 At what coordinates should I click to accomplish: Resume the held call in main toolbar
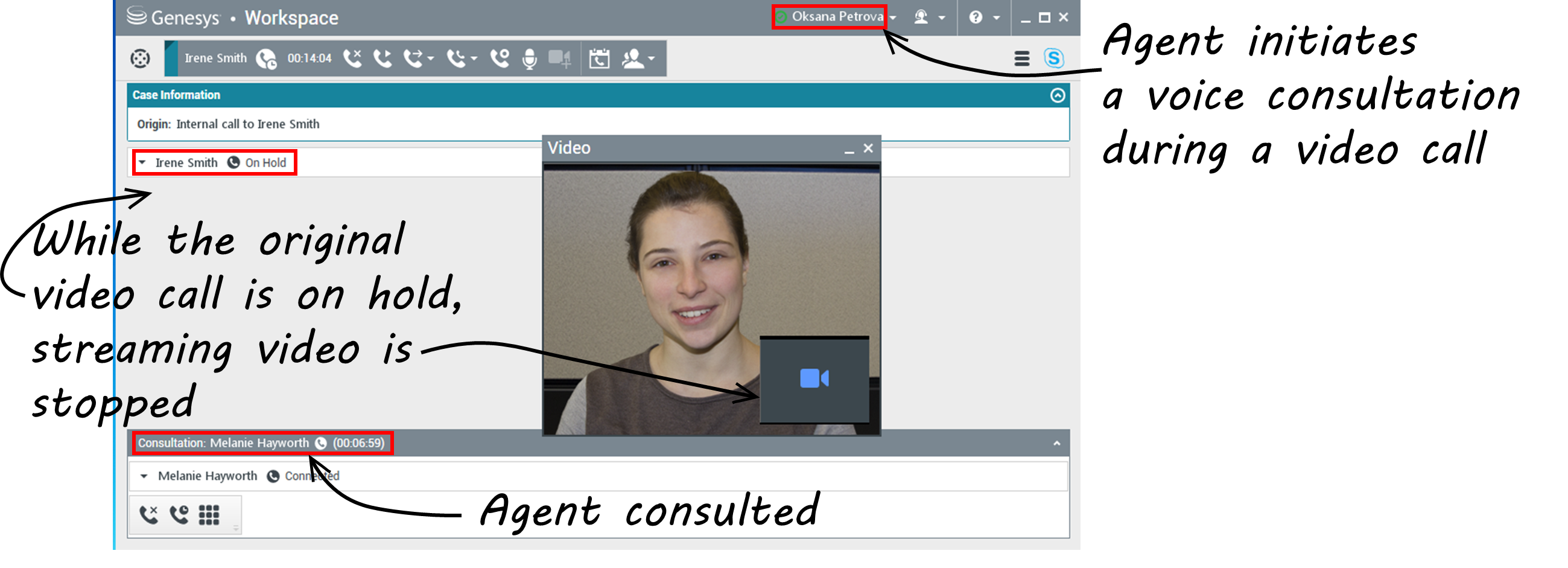coord(383,59)
